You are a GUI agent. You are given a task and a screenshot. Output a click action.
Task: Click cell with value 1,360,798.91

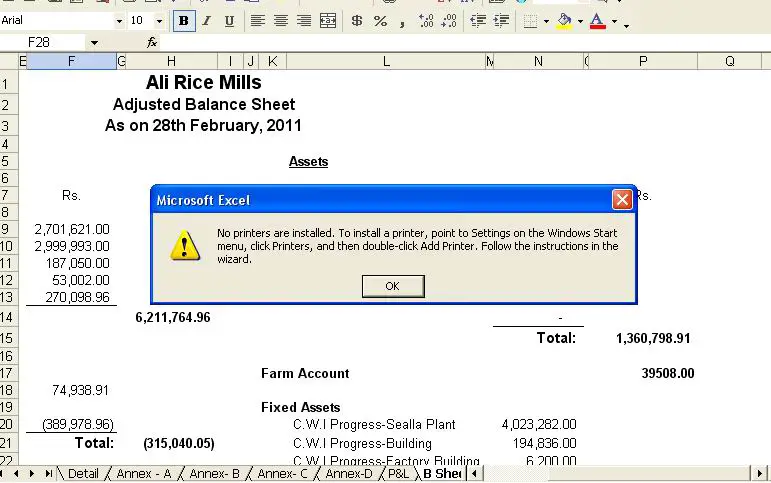point(653,338)
